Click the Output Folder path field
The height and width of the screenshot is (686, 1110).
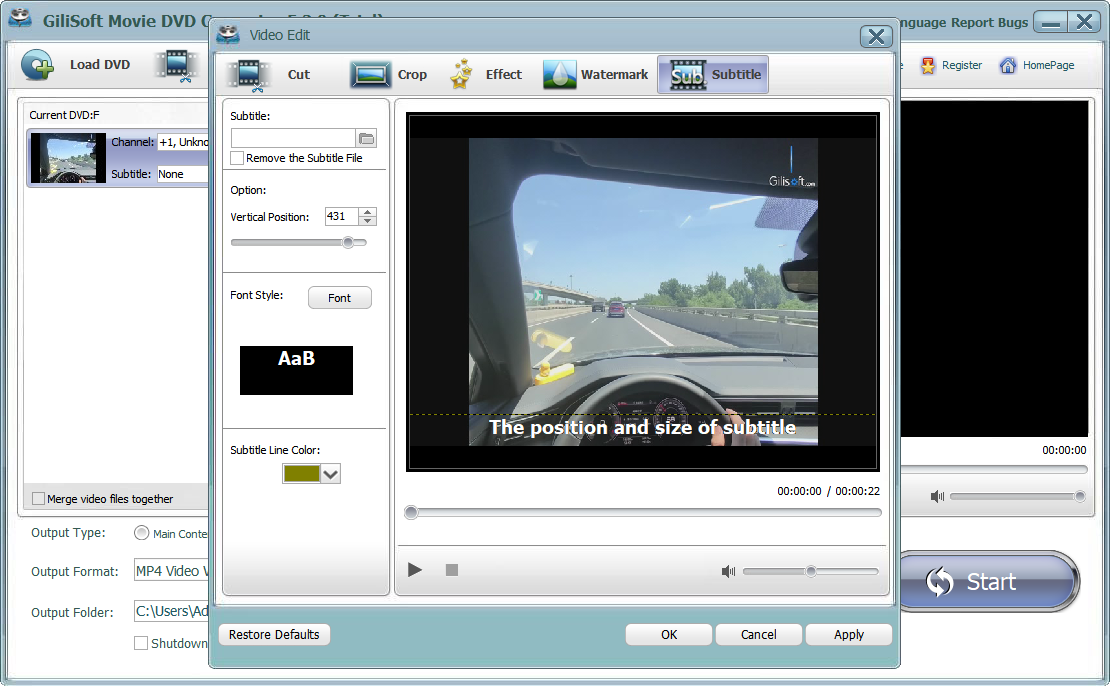pos(171,611)
